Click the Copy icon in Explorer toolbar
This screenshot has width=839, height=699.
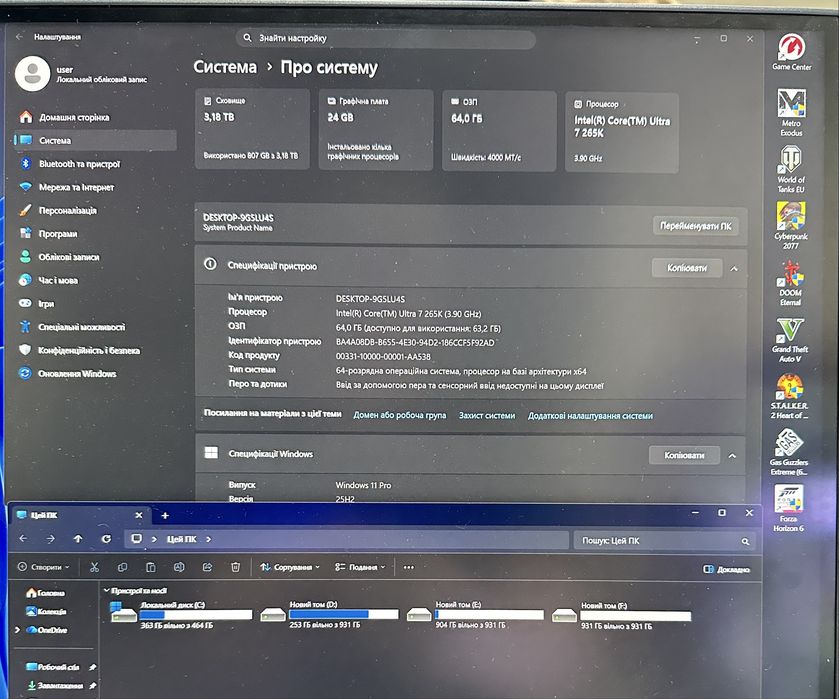123,567
